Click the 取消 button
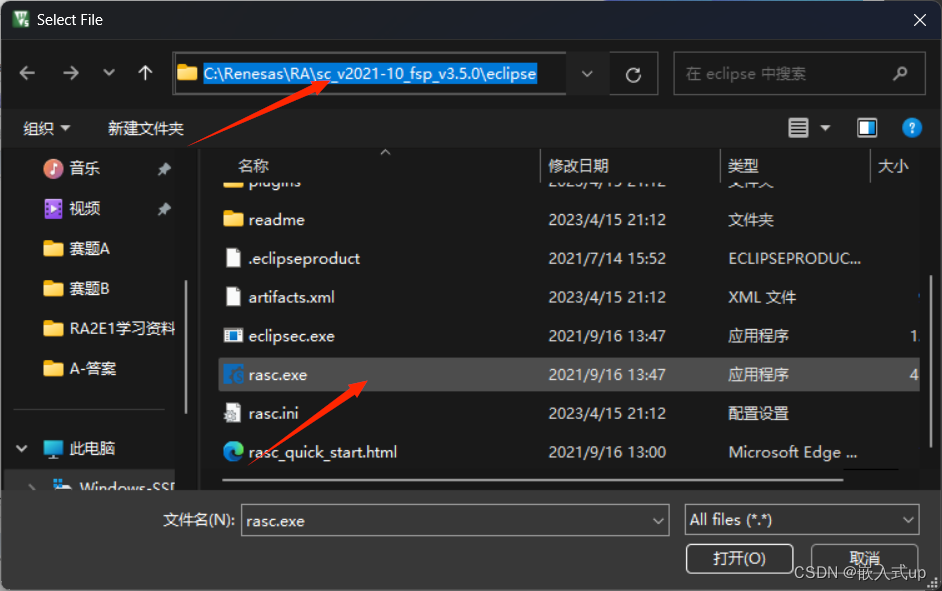This screenshot has height=591, width=942. [864, 559]
